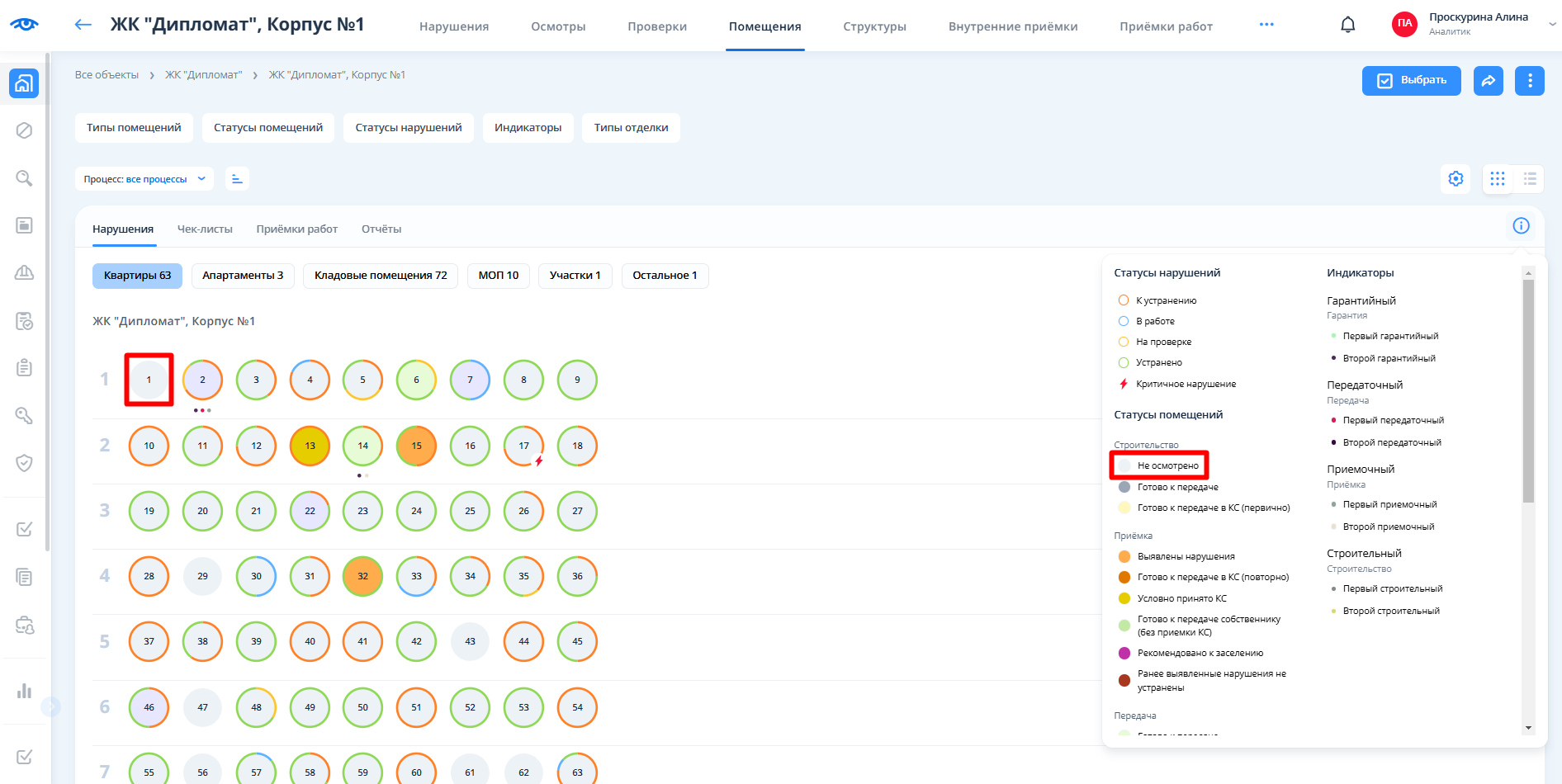The image size is (1562, 784).
Task: Open the Осмотры top menu tab
Action: [558, 26]
